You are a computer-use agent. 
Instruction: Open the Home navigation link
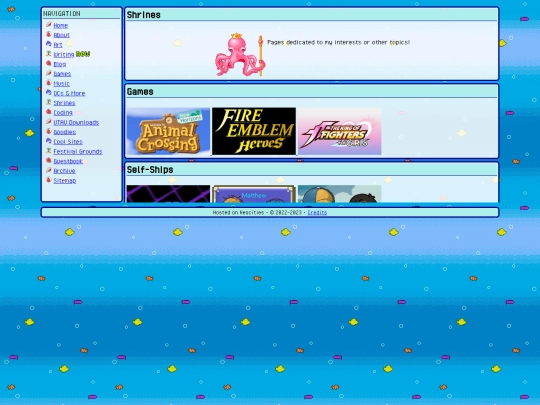(61, 25)
